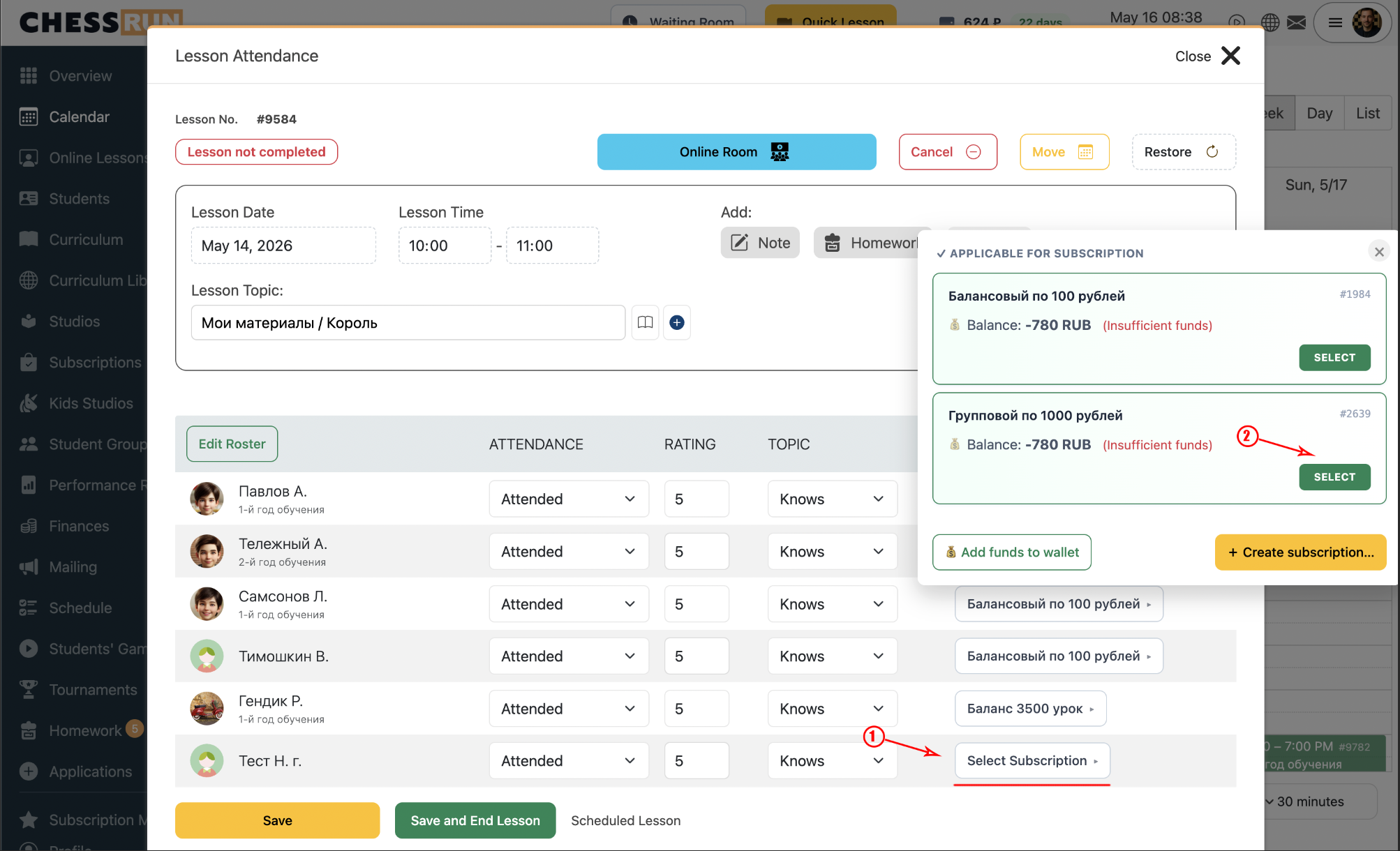Click blue plus icon next to topic
Image resolution: width=1400 pixels, height=851 pixels.
tap(677, 322)
